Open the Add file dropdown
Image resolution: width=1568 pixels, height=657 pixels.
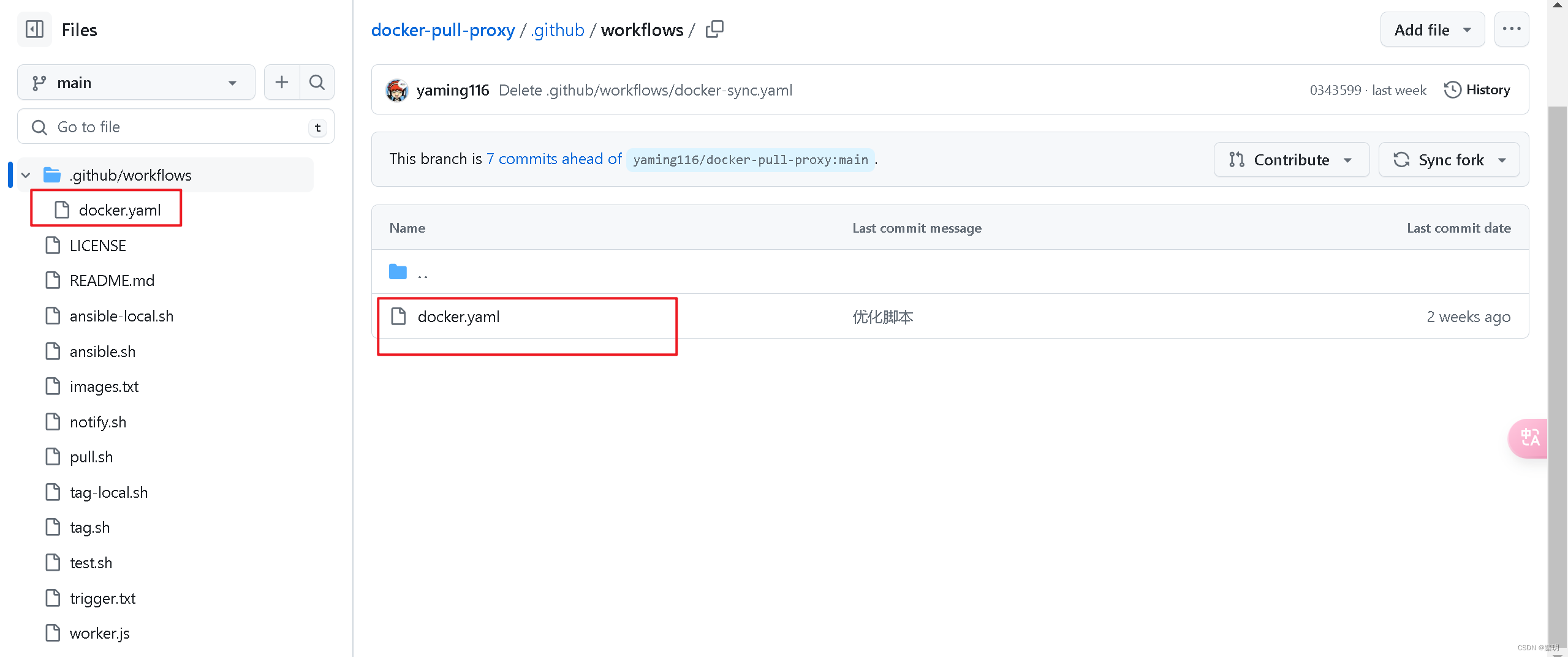coord(1432,29)
